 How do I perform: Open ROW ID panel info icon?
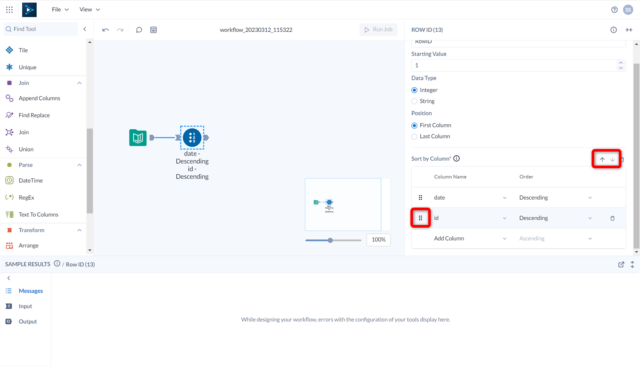click(613, 30)
